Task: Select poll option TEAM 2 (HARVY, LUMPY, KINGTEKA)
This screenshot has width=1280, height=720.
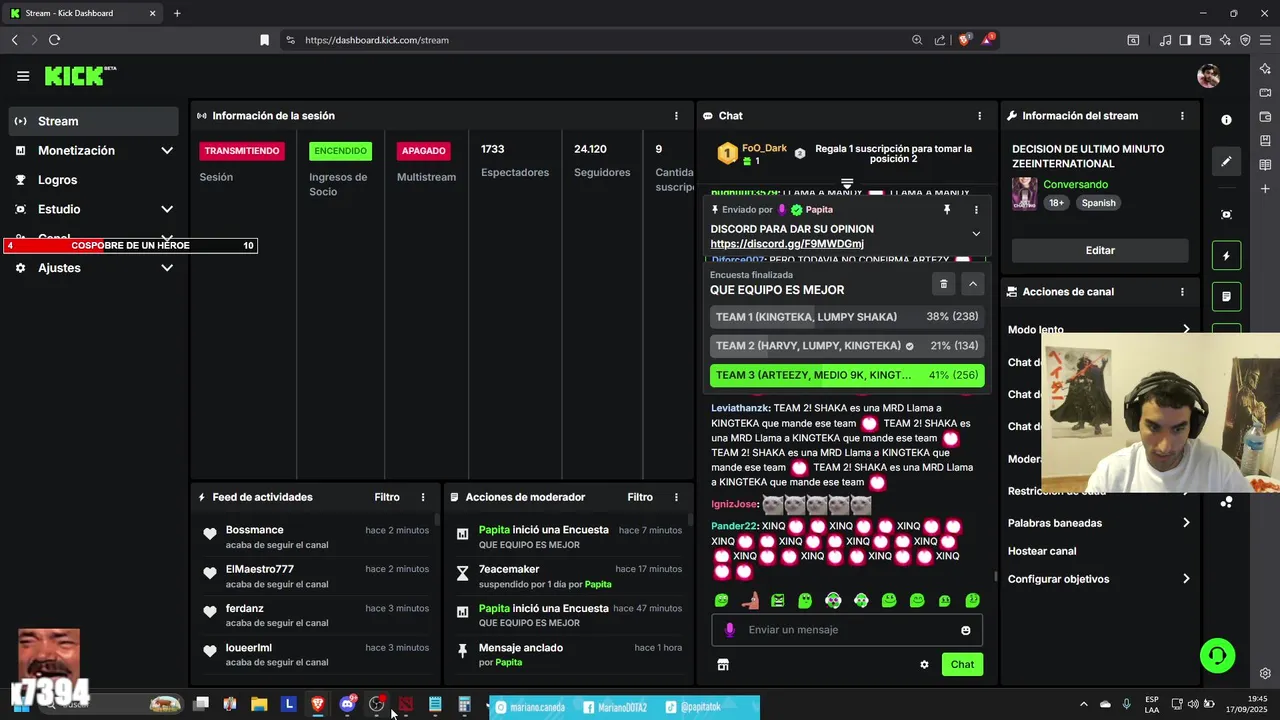Action: click(x=847, y=346)
